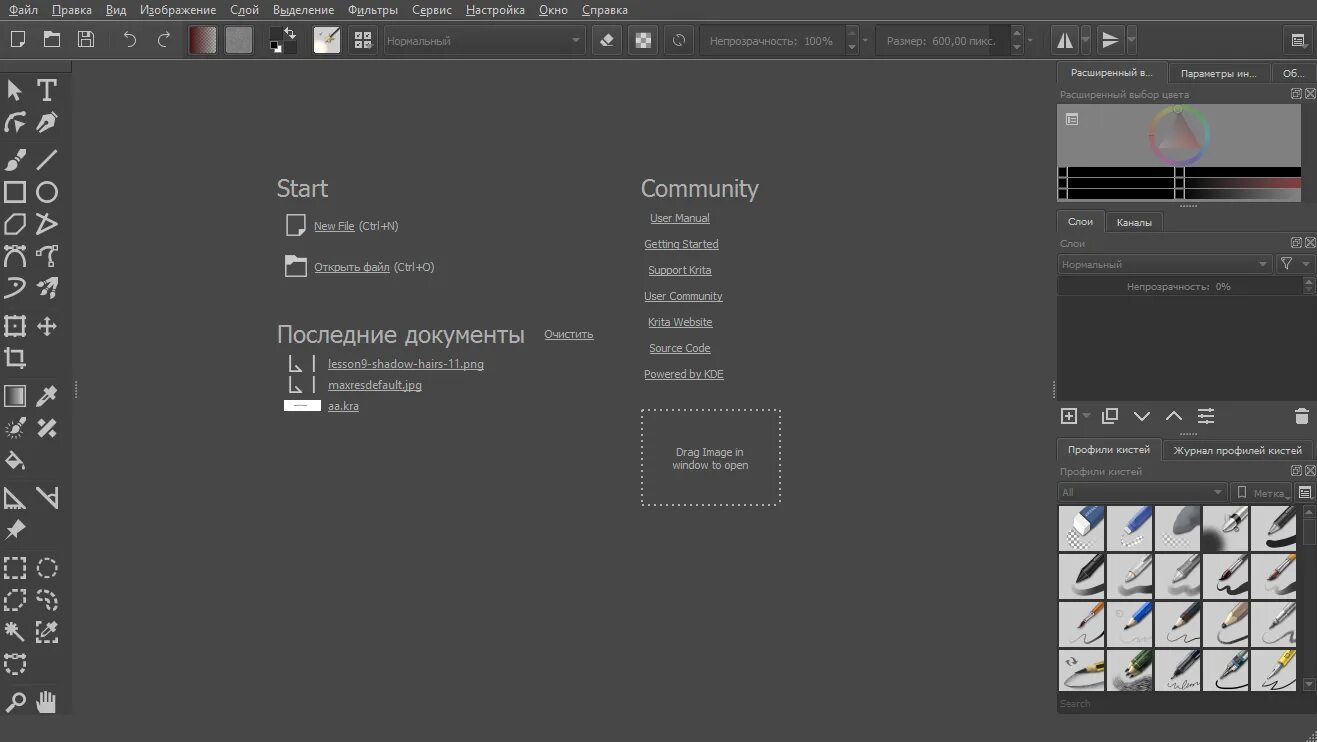Click the New File link
Viewport: 1317px width, 742px height.
point(334,226)
